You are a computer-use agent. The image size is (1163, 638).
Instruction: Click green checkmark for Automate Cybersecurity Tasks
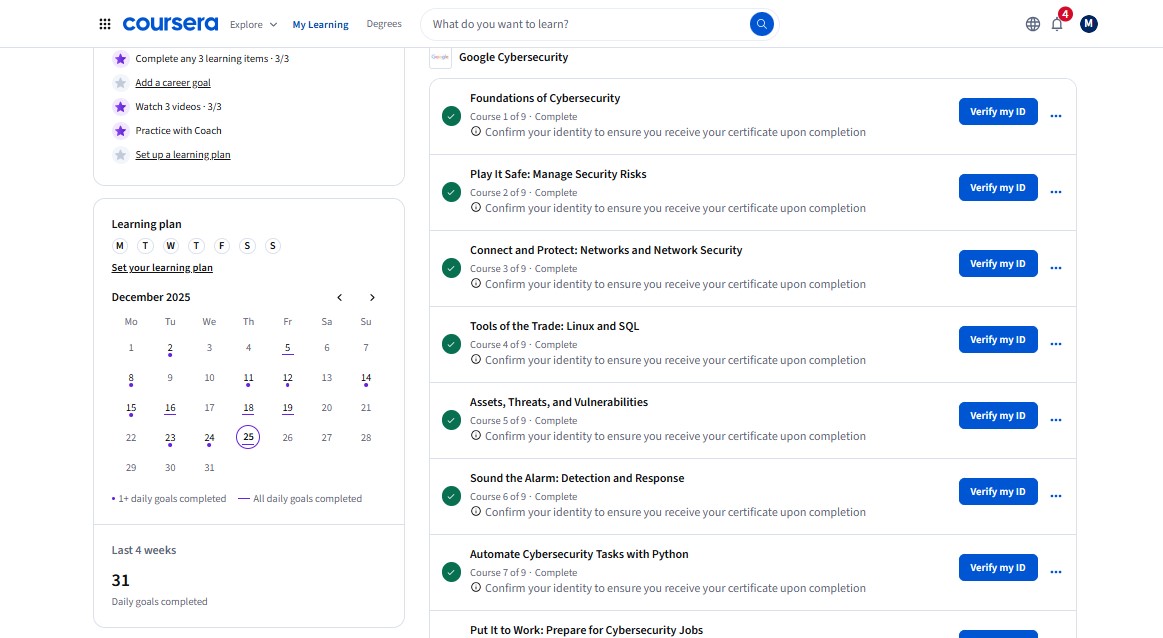pyautogui.click(x=451, y=573)
